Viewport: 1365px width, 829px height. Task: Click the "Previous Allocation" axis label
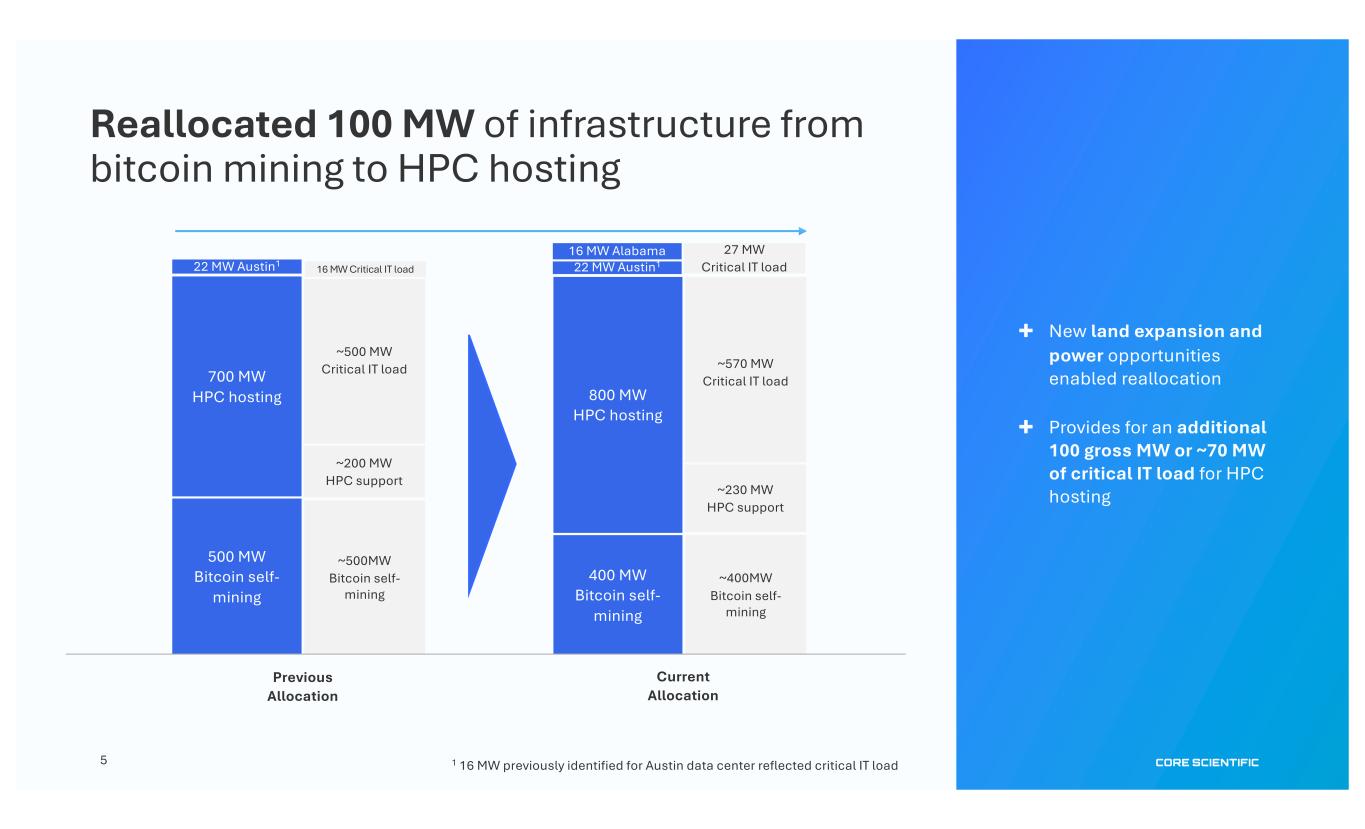[x=302, y=686]
